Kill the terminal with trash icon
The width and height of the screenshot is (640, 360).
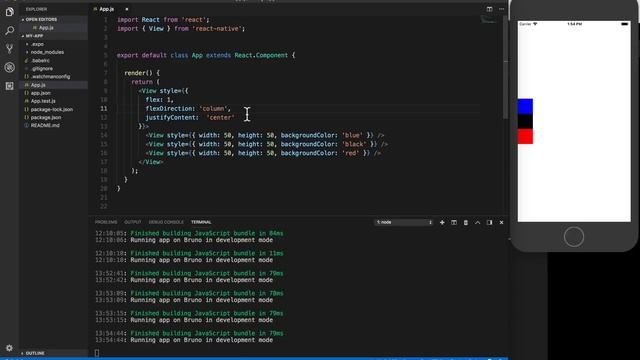tap(466, 222)
